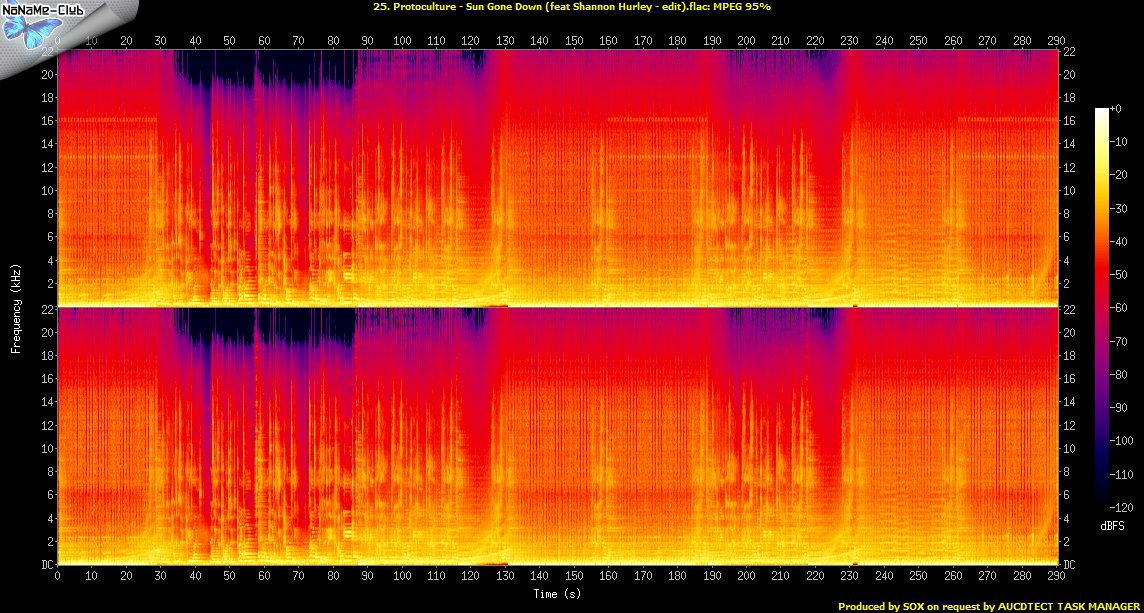This screenshot has height=613, width=1144.
Task: Click the 0 second mark on the bottom time axis
Action: (58, 577)
